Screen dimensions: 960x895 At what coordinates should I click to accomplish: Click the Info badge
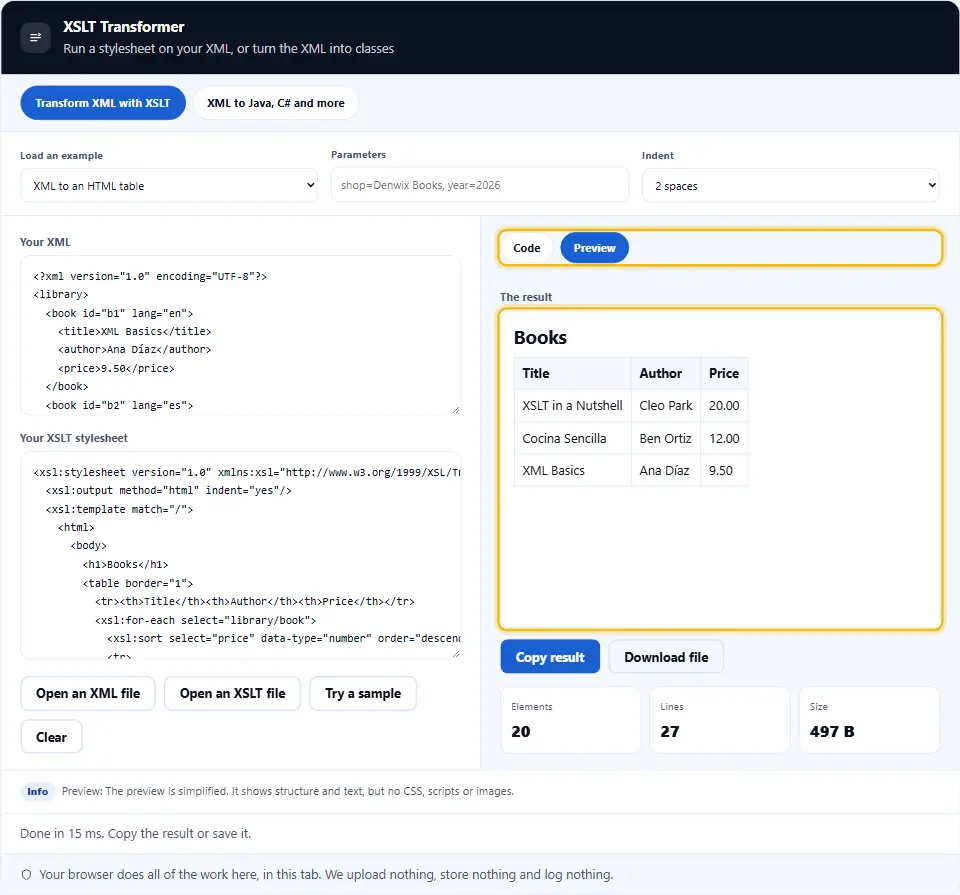pos(37,792)
